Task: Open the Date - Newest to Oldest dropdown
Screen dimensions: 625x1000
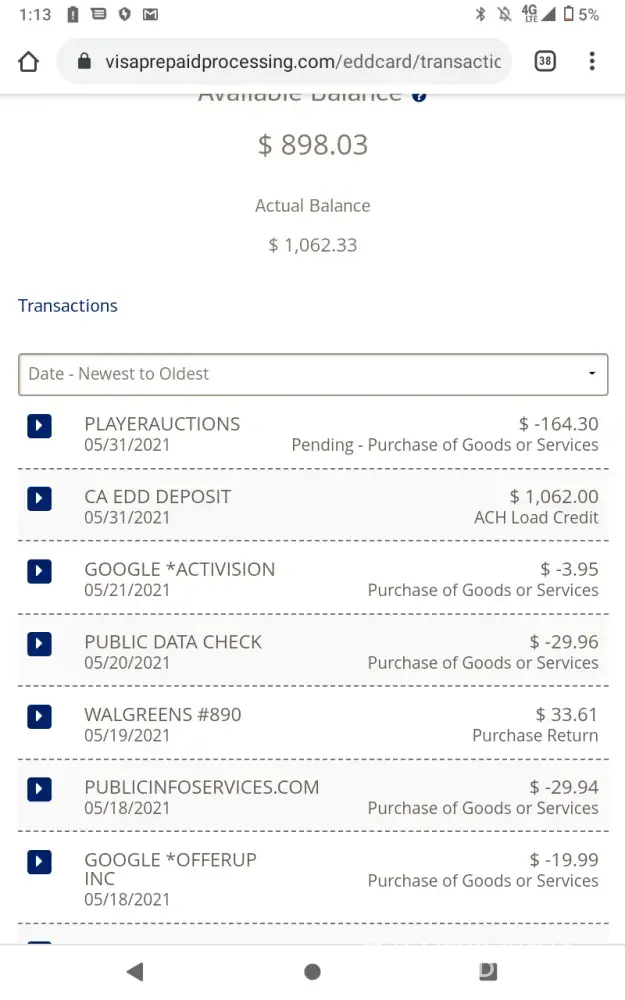Action: [313, 374]
